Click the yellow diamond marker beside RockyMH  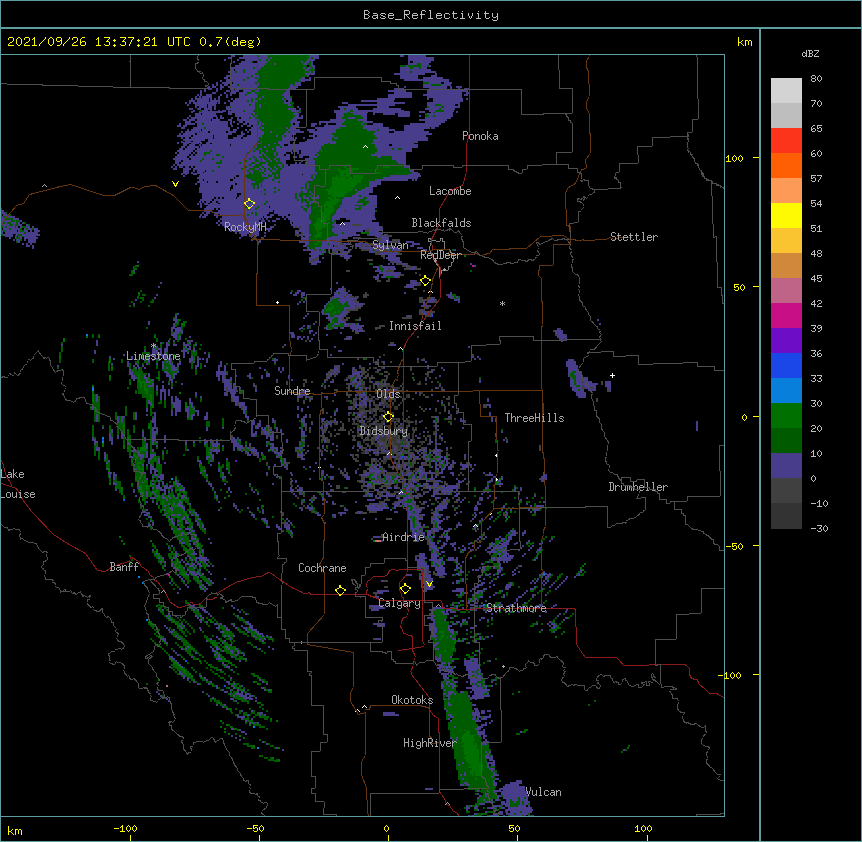pyautogui.click(x=250, y=204)
